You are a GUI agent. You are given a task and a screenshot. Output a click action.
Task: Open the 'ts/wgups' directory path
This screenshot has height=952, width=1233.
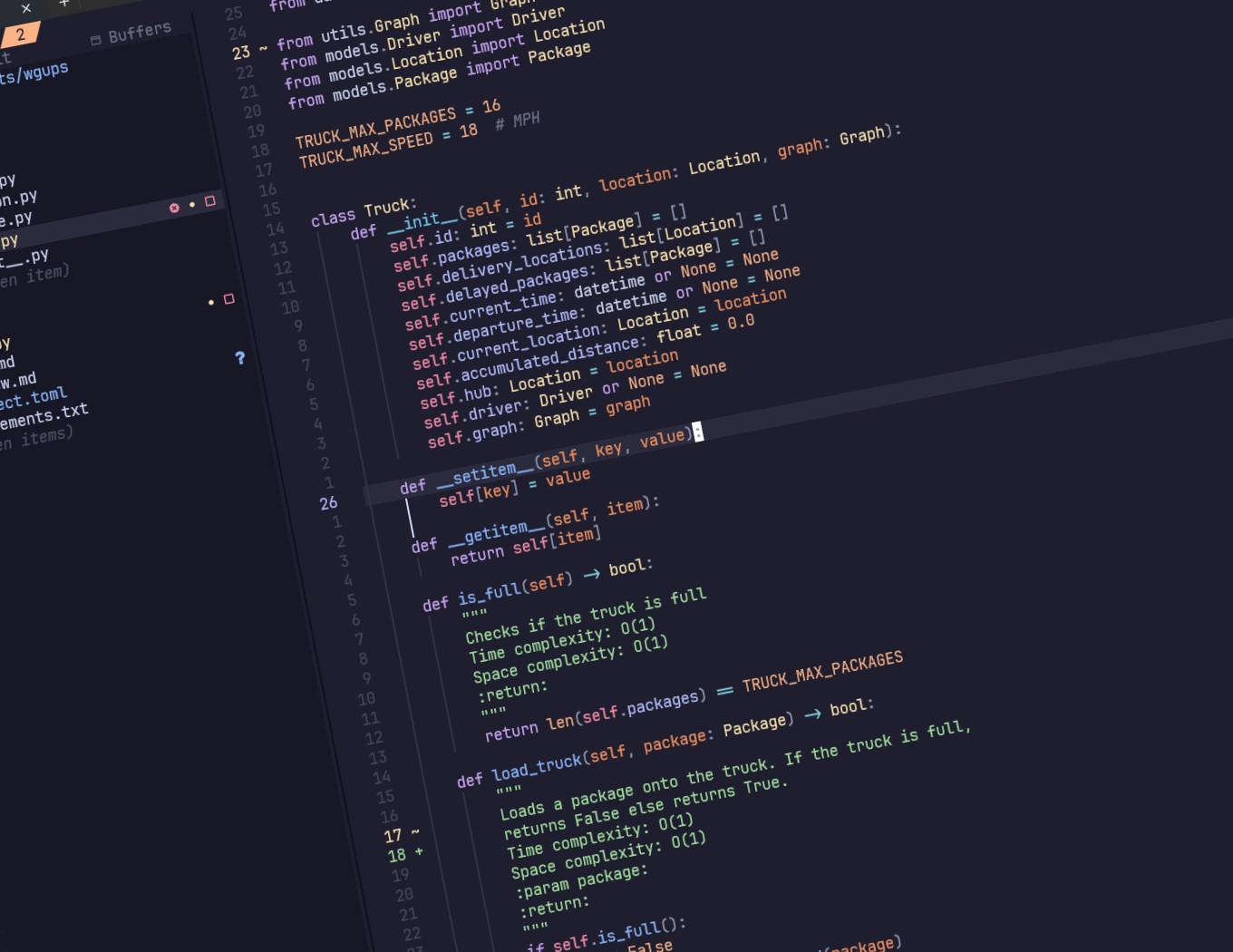point(34,73)
